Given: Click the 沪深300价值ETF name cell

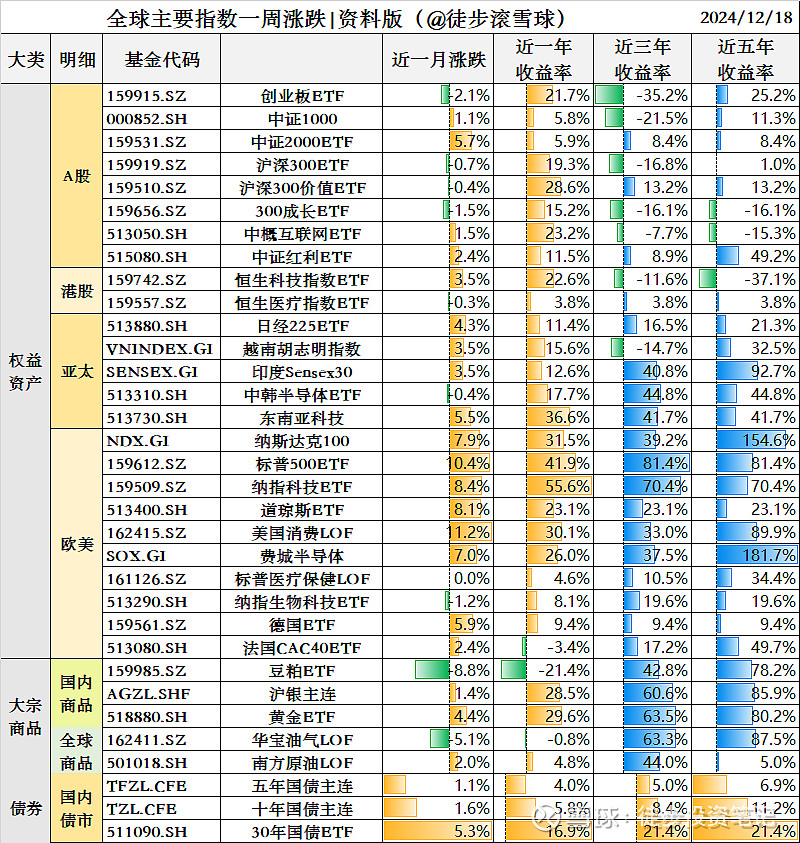Looking at the screenshot, I should (302, 188).
